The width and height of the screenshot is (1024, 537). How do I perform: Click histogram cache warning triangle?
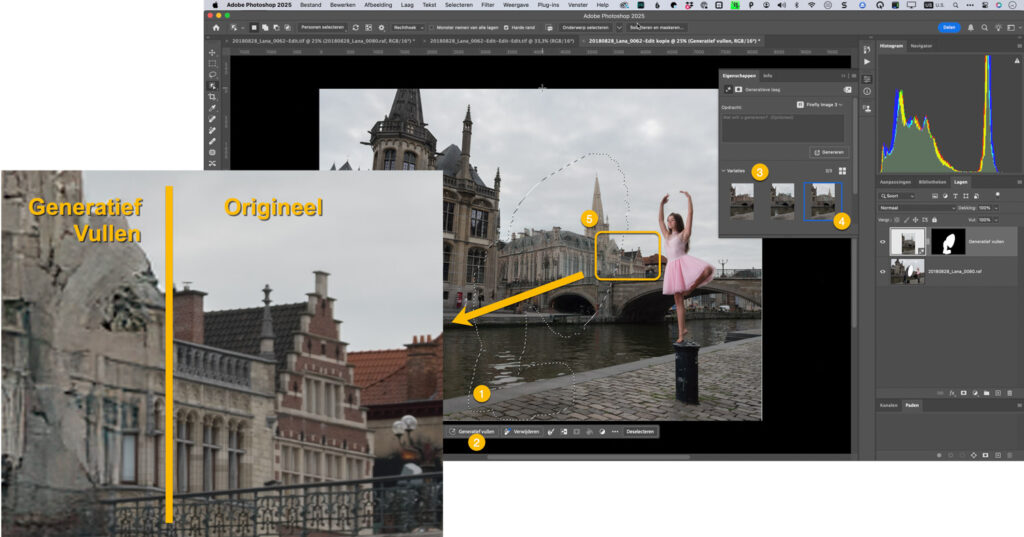[x=1016, y=61]
